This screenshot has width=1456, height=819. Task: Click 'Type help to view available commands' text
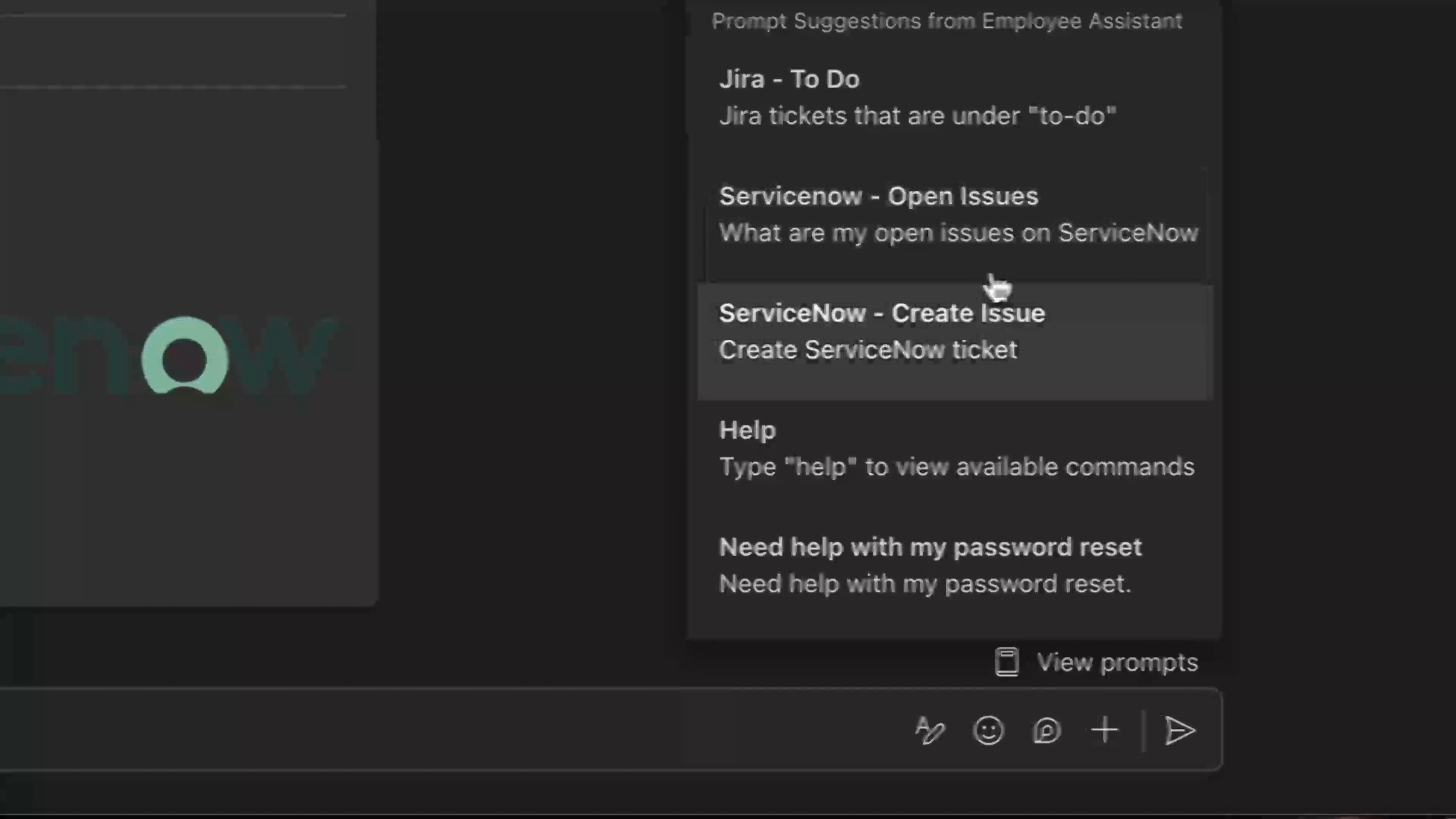956,466
